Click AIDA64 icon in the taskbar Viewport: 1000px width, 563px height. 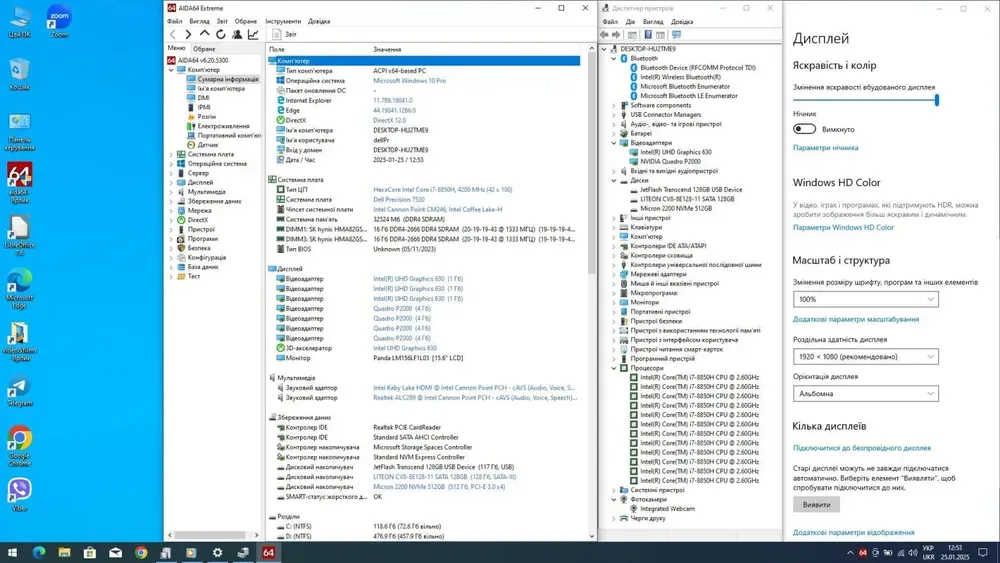point(268,552)
